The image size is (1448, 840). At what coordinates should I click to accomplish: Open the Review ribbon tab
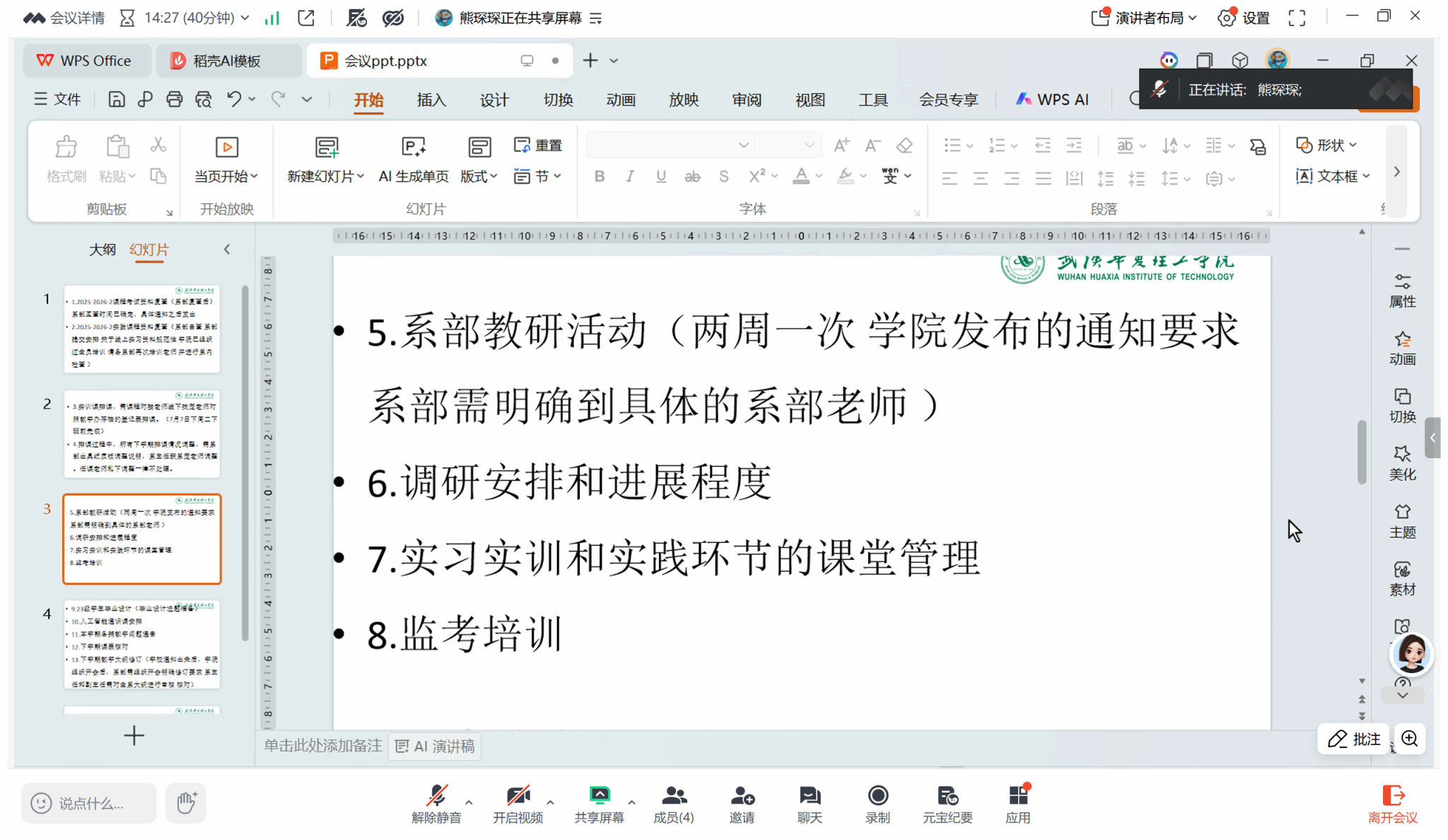(x=747, y=100)
